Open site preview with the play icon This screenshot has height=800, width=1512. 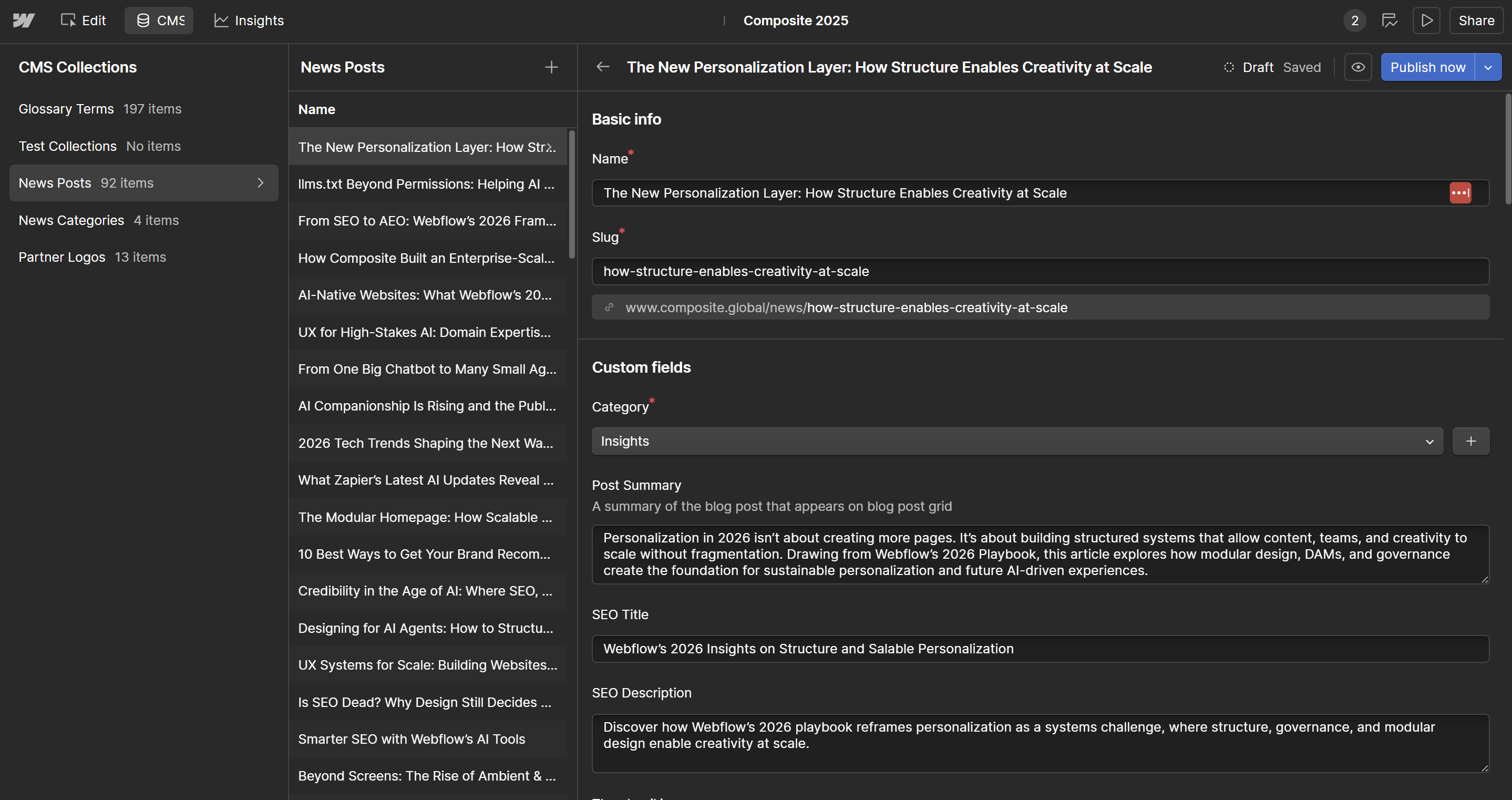(x=1426, y=20)
